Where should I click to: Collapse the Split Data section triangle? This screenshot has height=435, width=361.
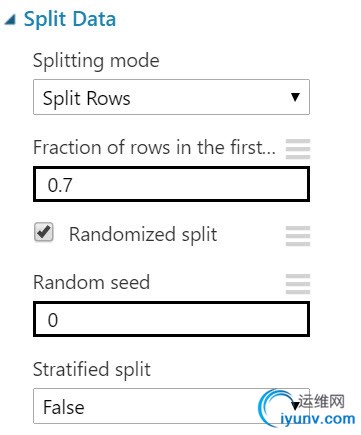click(10, 20)
